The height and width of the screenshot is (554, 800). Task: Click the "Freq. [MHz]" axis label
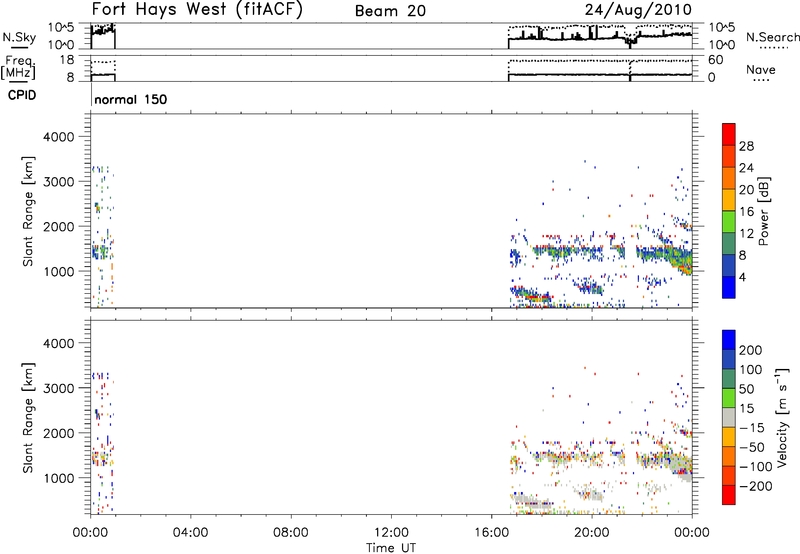pyautogui.click(x=18, y=67)
